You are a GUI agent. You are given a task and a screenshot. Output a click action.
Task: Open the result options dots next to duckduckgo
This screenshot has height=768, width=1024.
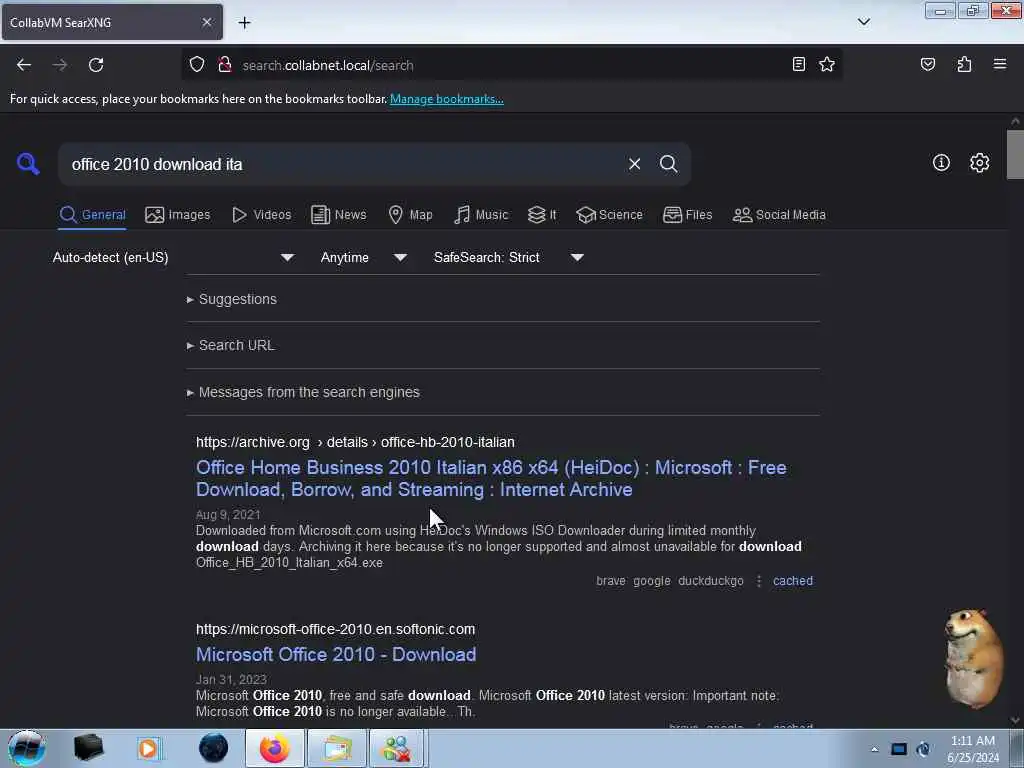click(x=758, y=581)
